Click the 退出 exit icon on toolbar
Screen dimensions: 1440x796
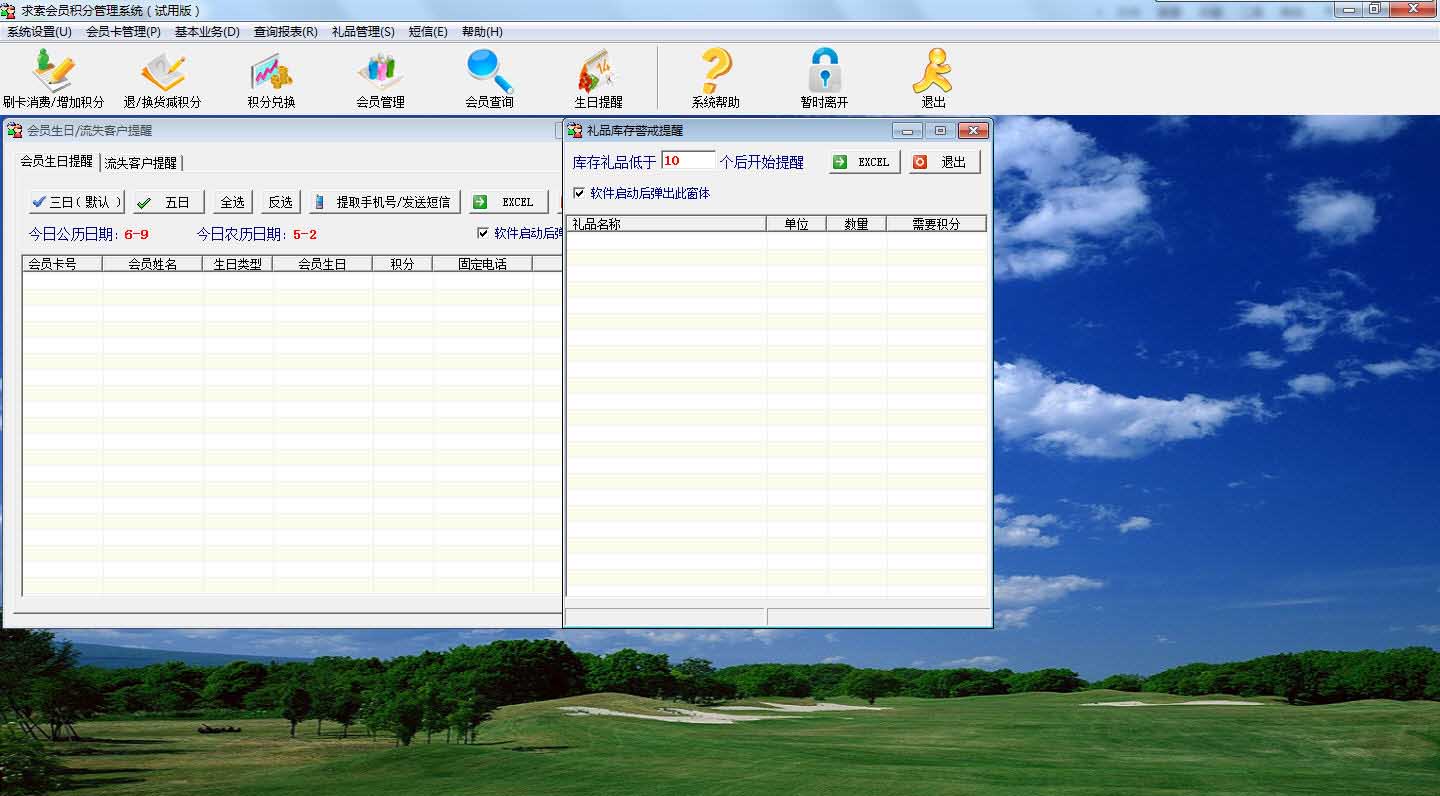pos(933,78)
